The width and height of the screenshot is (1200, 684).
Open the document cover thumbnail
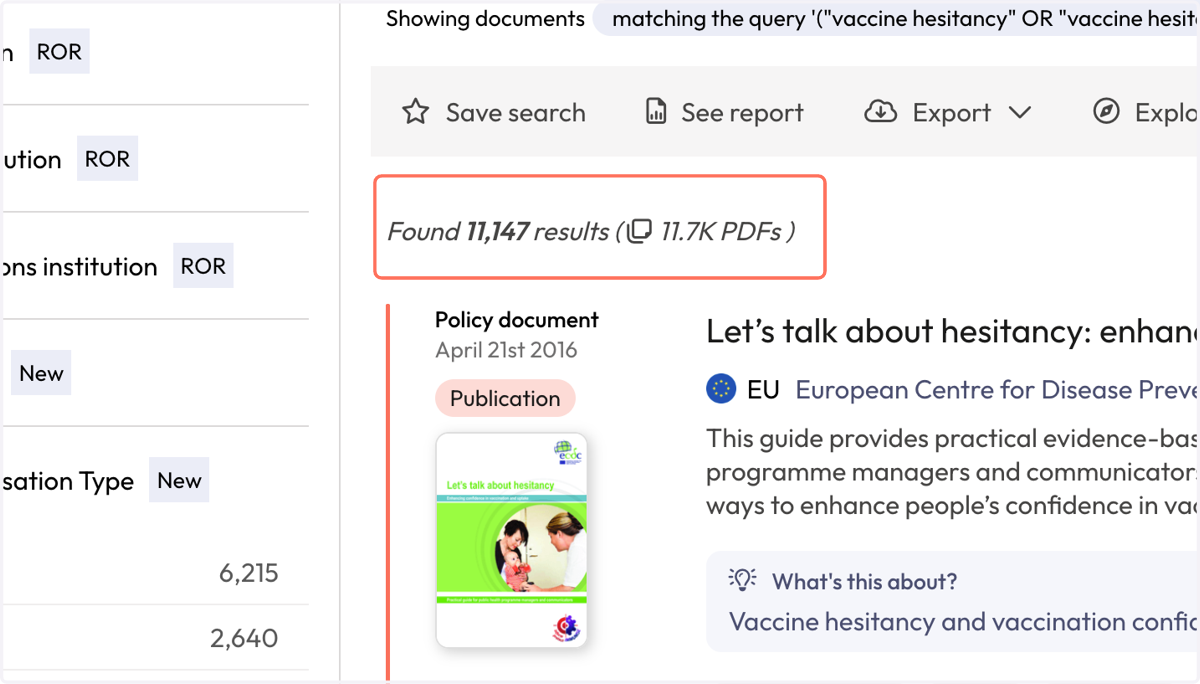click(511, 540)
